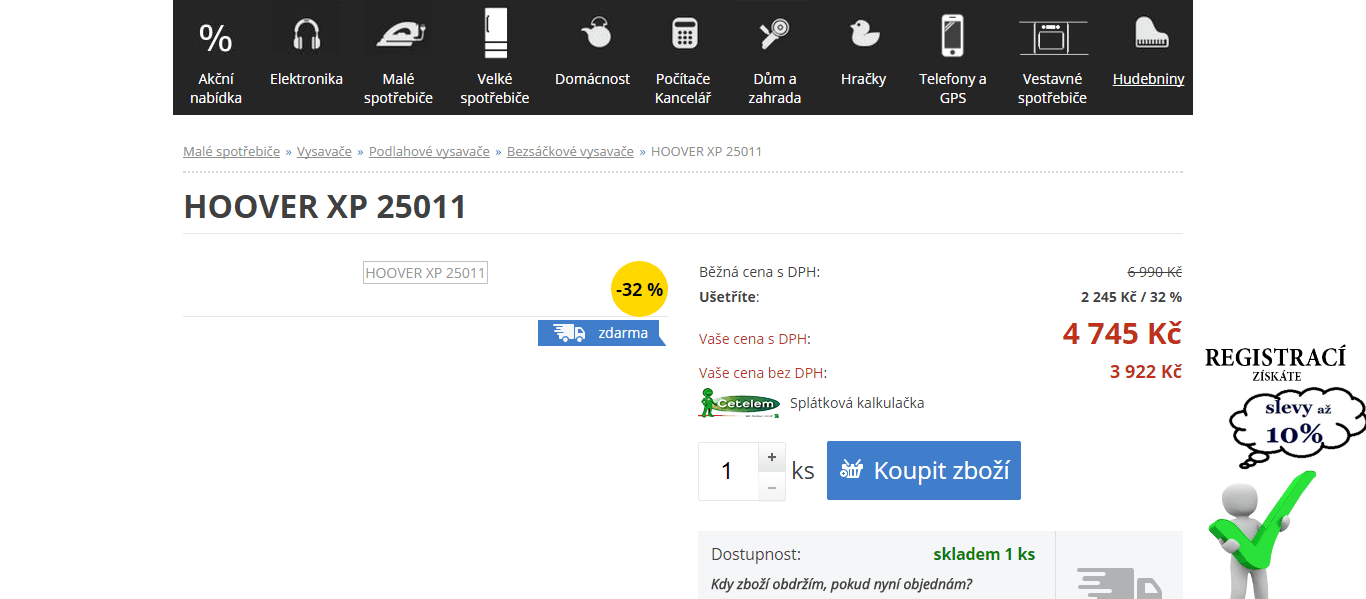Image resolution: width=1366 pixels, height=599 pixels.
Task: Click the smartphone icon for Telefony a GPS
Action: click(x=953, y=35)
